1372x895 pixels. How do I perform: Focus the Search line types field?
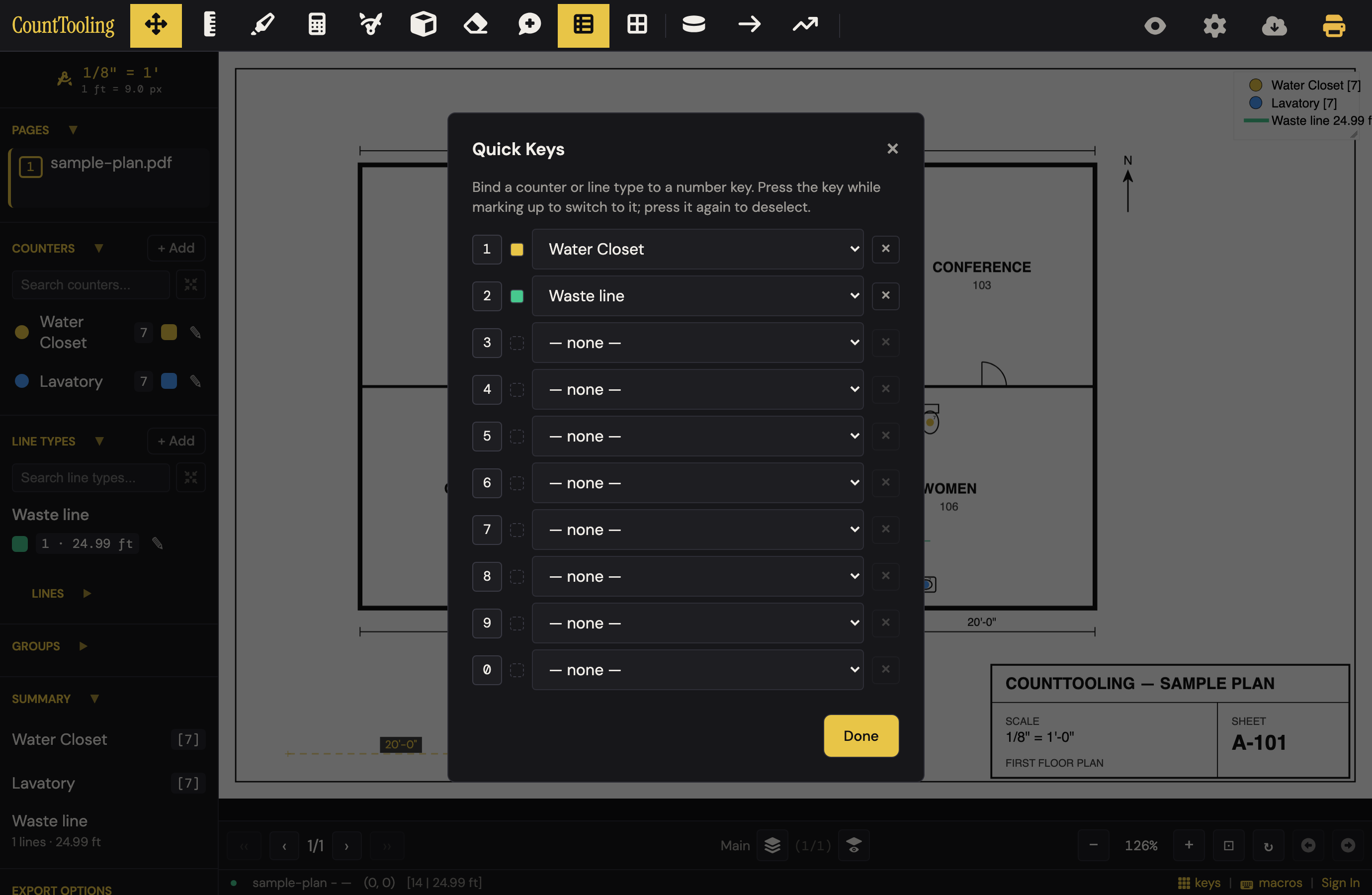coord(91,477)
